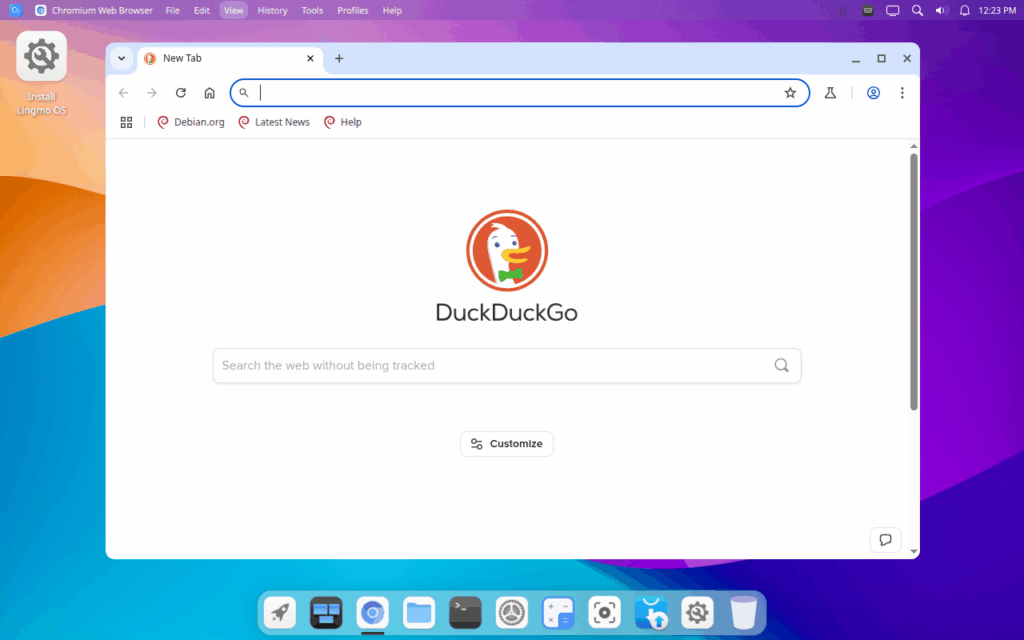The image size is (1024, 640).
Task: Expand the tab search dropdown arrow
Action: pos(122,58)
